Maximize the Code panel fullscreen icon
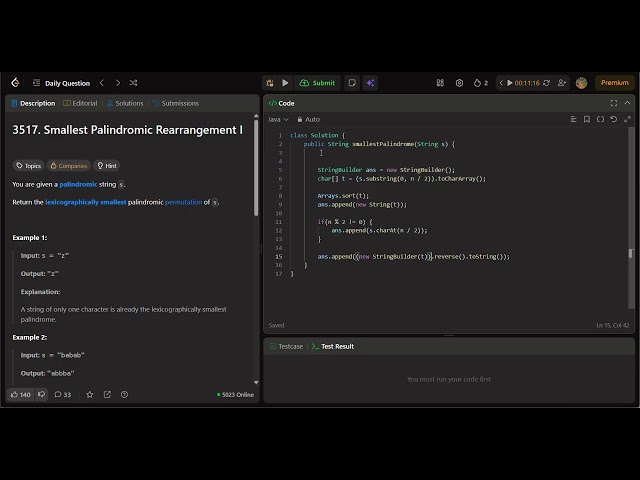Viewport: 640px width, 480px height. 614,103
